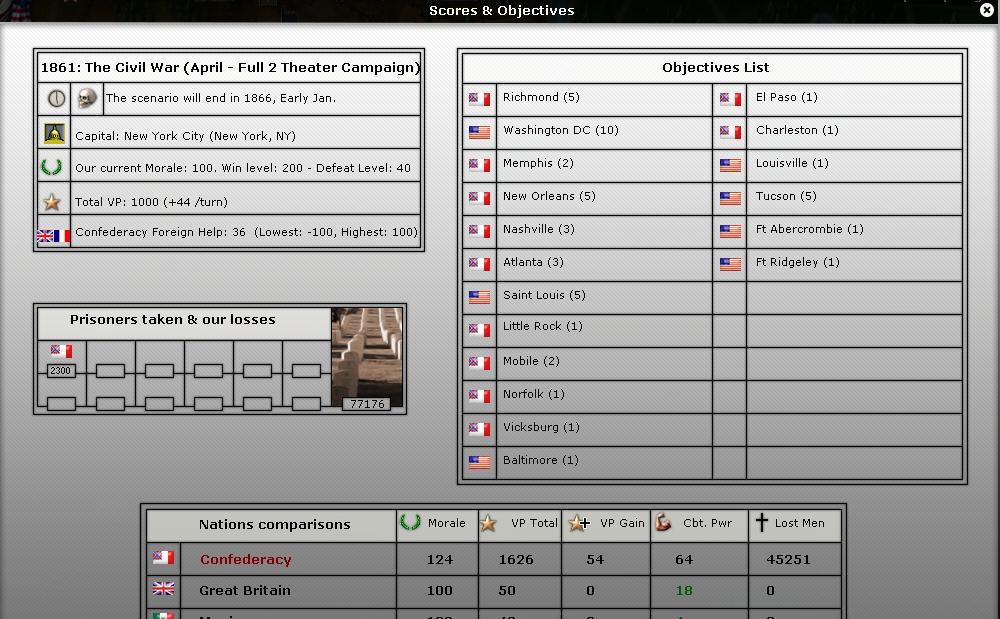Viewport: 1000px width, 619px height.
Task: Close the Scores & Objectives window
Action: tap(987, 11)
